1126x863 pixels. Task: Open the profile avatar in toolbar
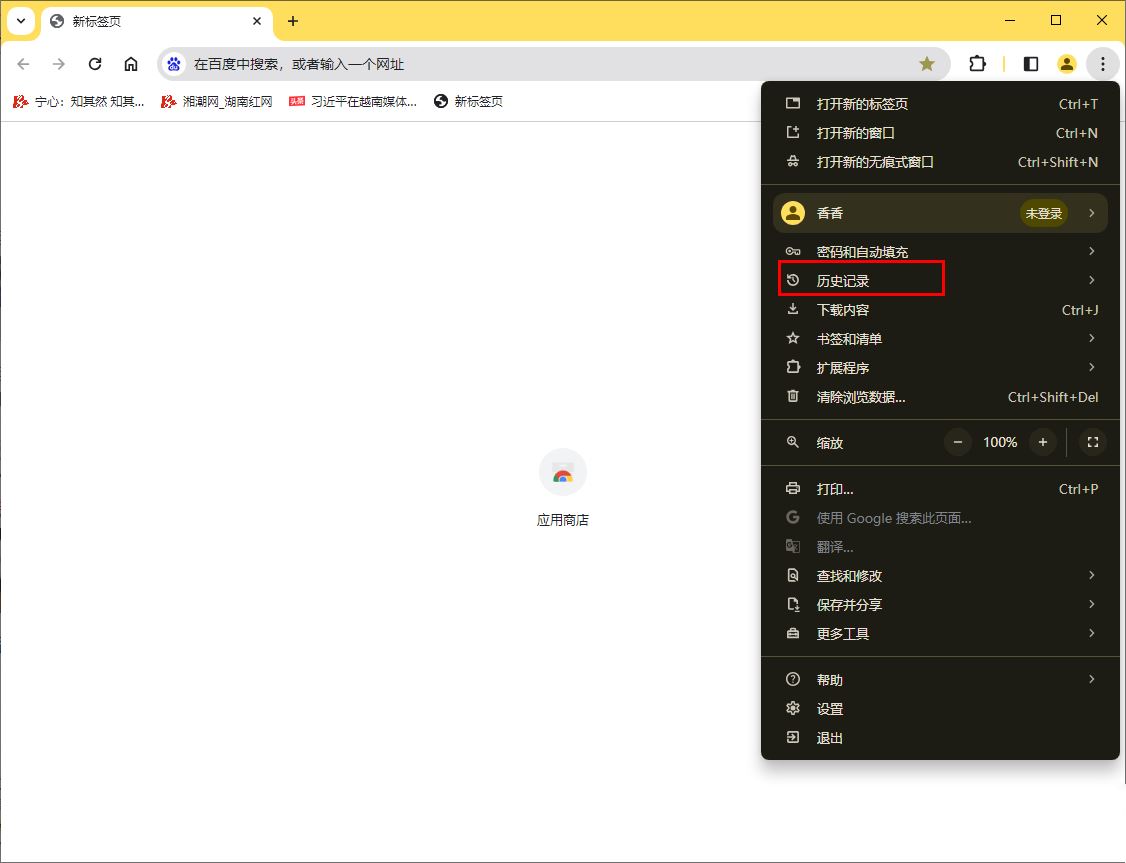coord(1066,64)
